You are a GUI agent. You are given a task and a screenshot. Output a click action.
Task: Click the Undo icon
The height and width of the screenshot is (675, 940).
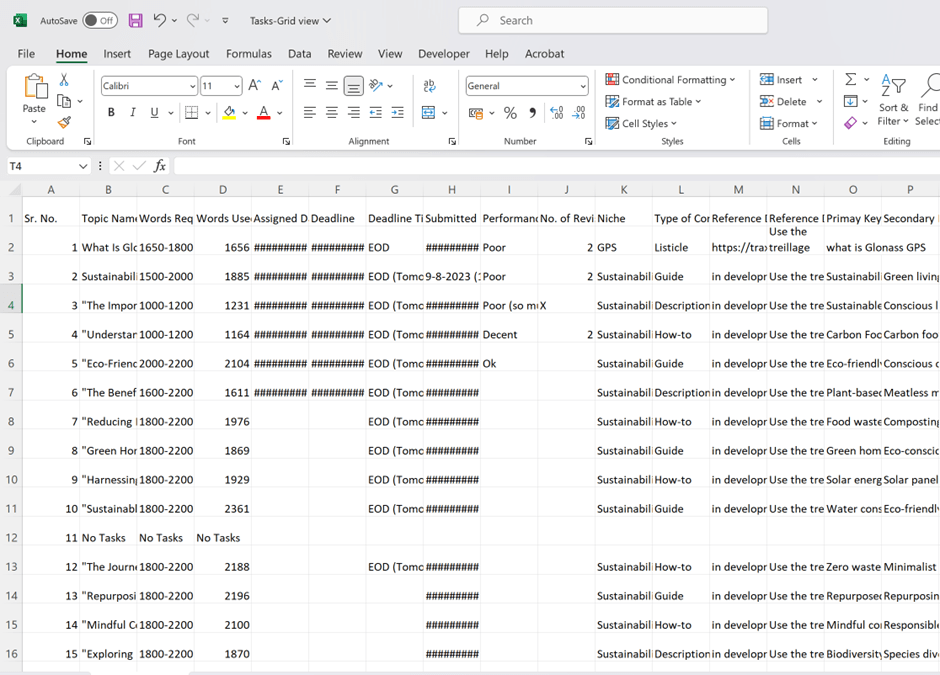159,20
